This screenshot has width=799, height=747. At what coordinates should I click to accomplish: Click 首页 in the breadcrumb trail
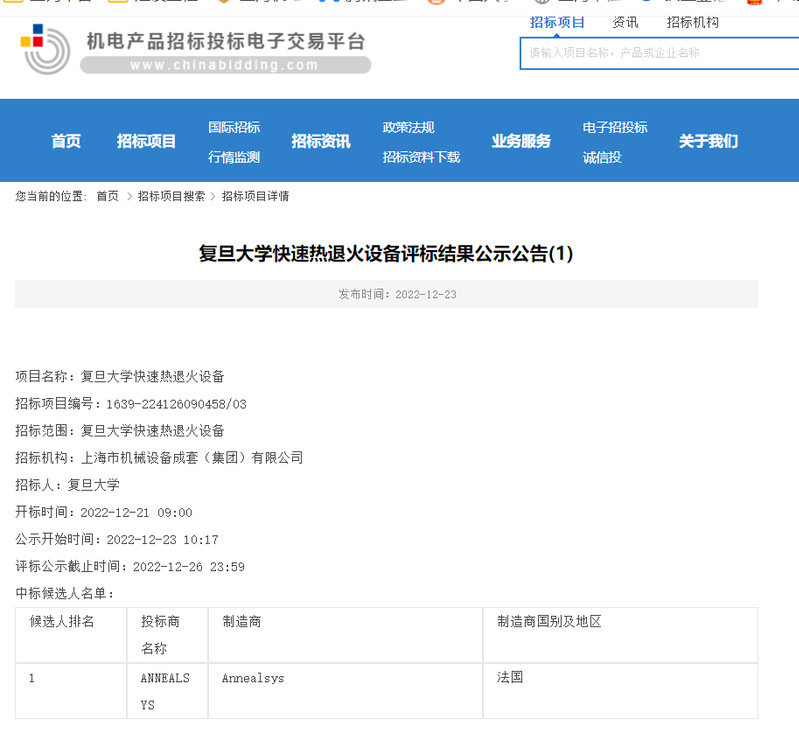[x=107, y=196]
